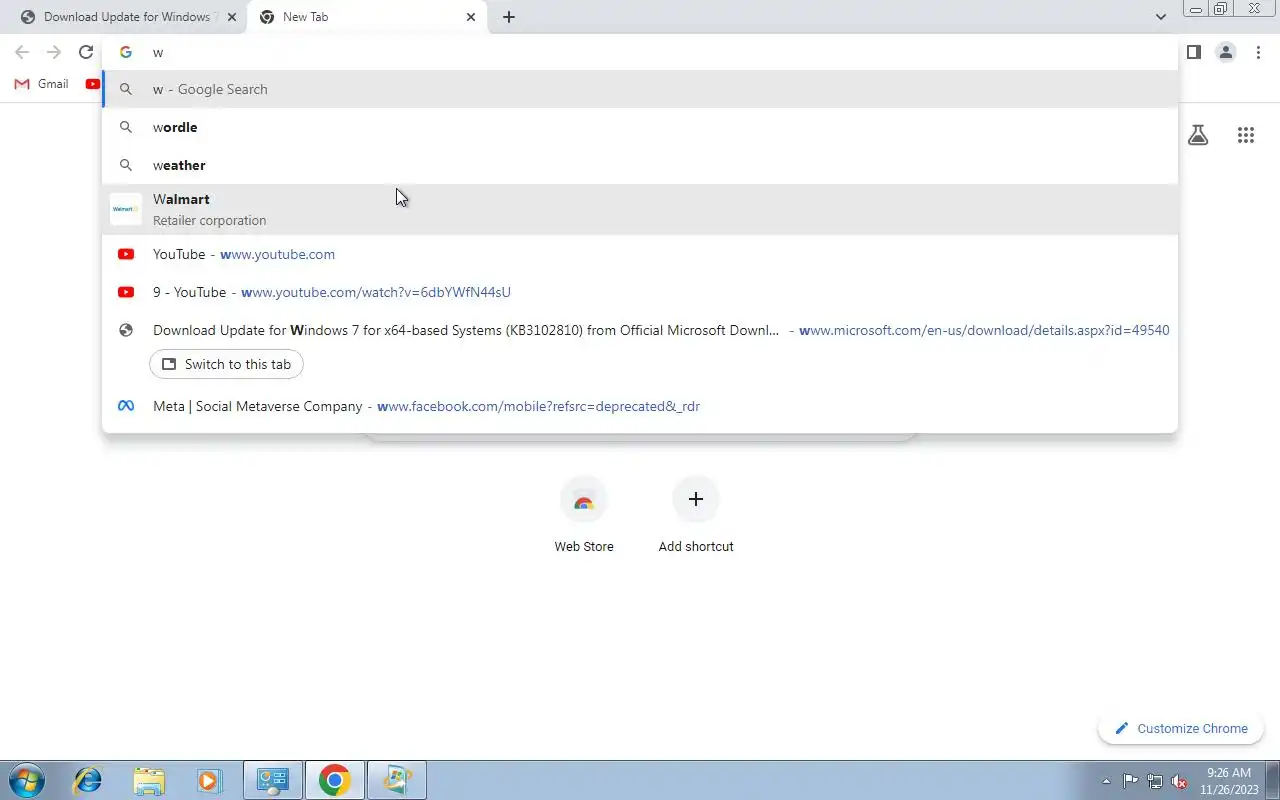The width and height of the screenshot is (1280, 800).
Task: Click search icon beside 'weather'
Action: [x=126, y=165]
